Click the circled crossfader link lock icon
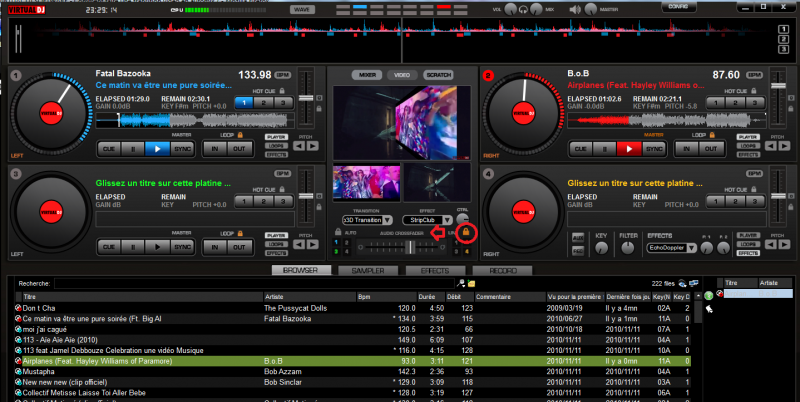 [x=465, y=233]
